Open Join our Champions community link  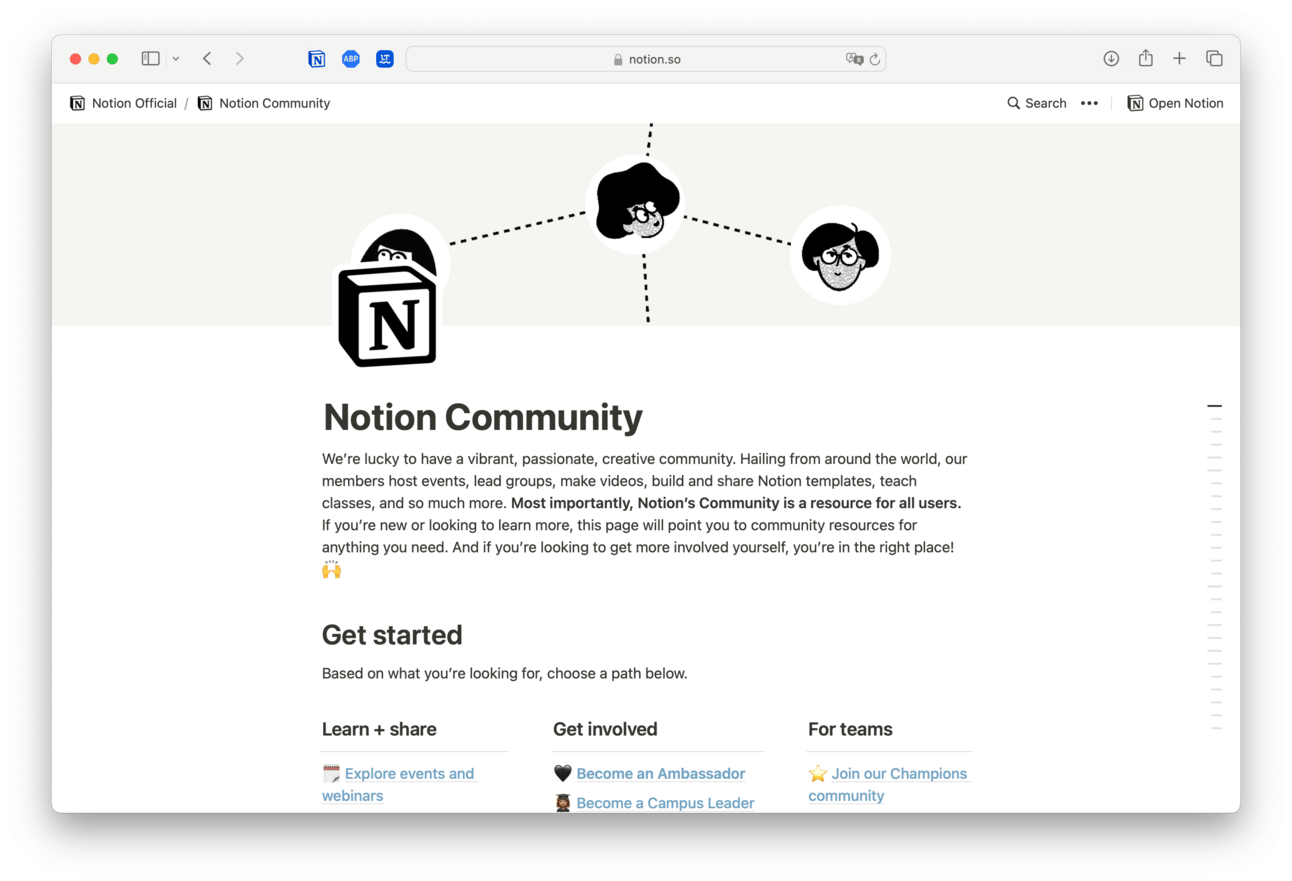pos(888,784)
